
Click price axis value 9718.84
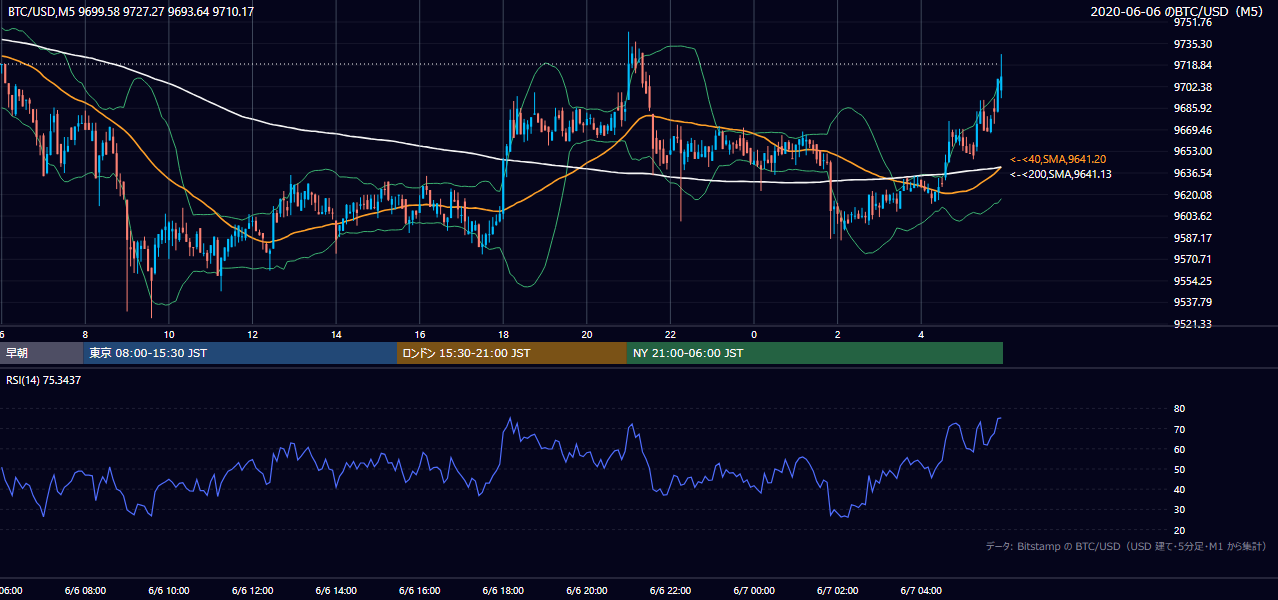click(x=1192, y=65)
